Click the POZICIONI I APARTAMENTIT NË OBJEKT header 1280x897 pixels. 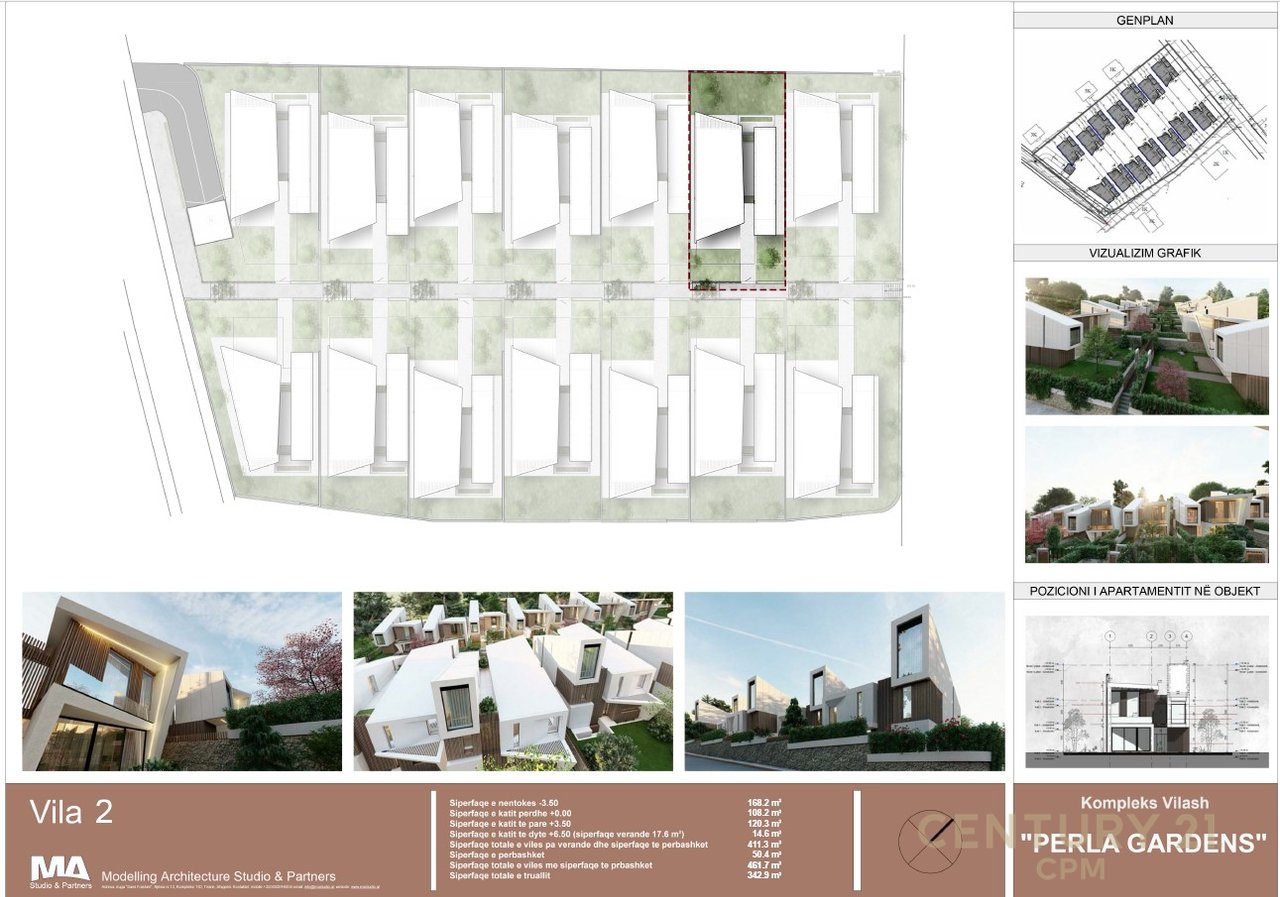tap(1145, 591)
